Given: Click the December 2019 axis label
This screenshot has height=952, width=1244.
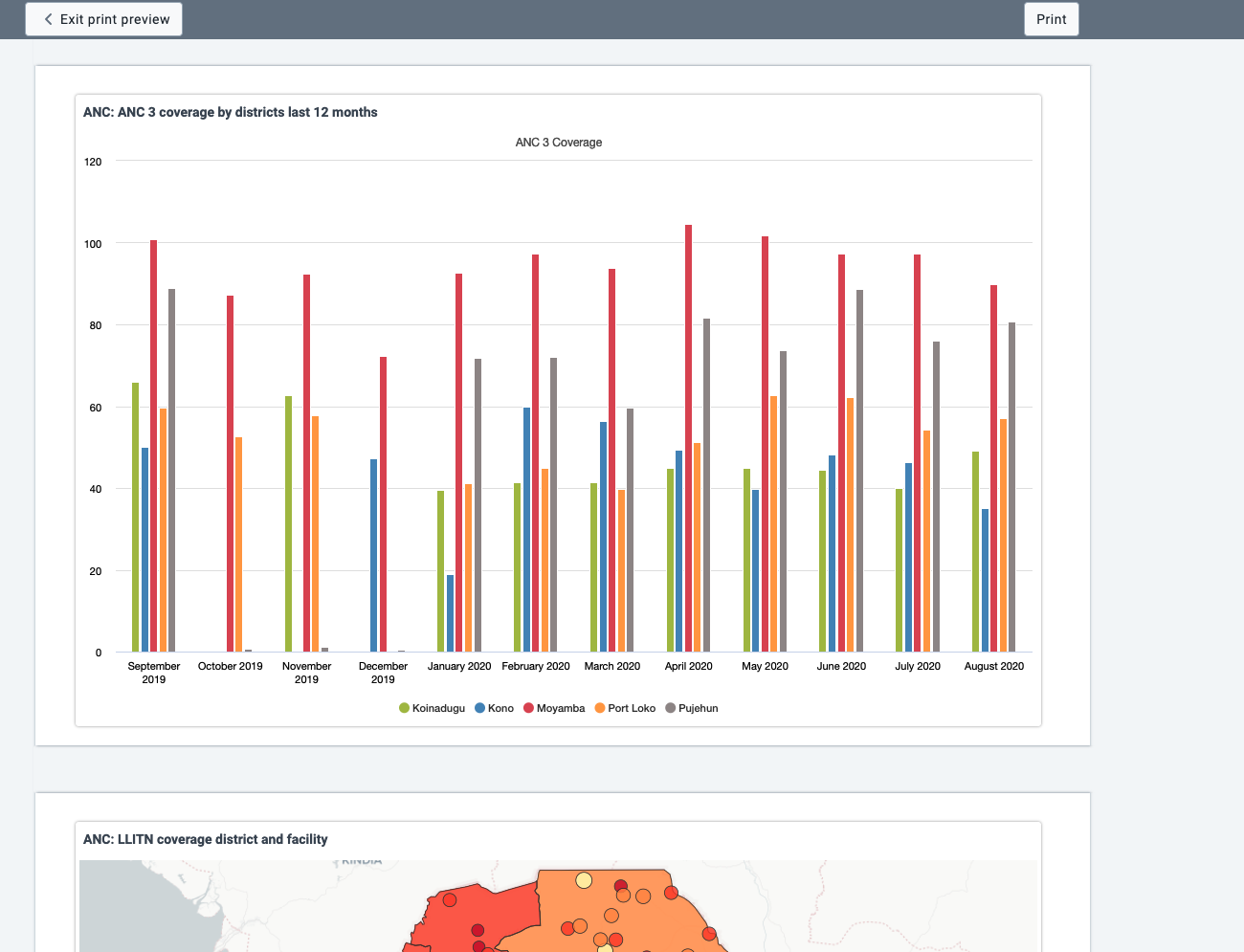Looking at the screenshot, I should point(383,673).
